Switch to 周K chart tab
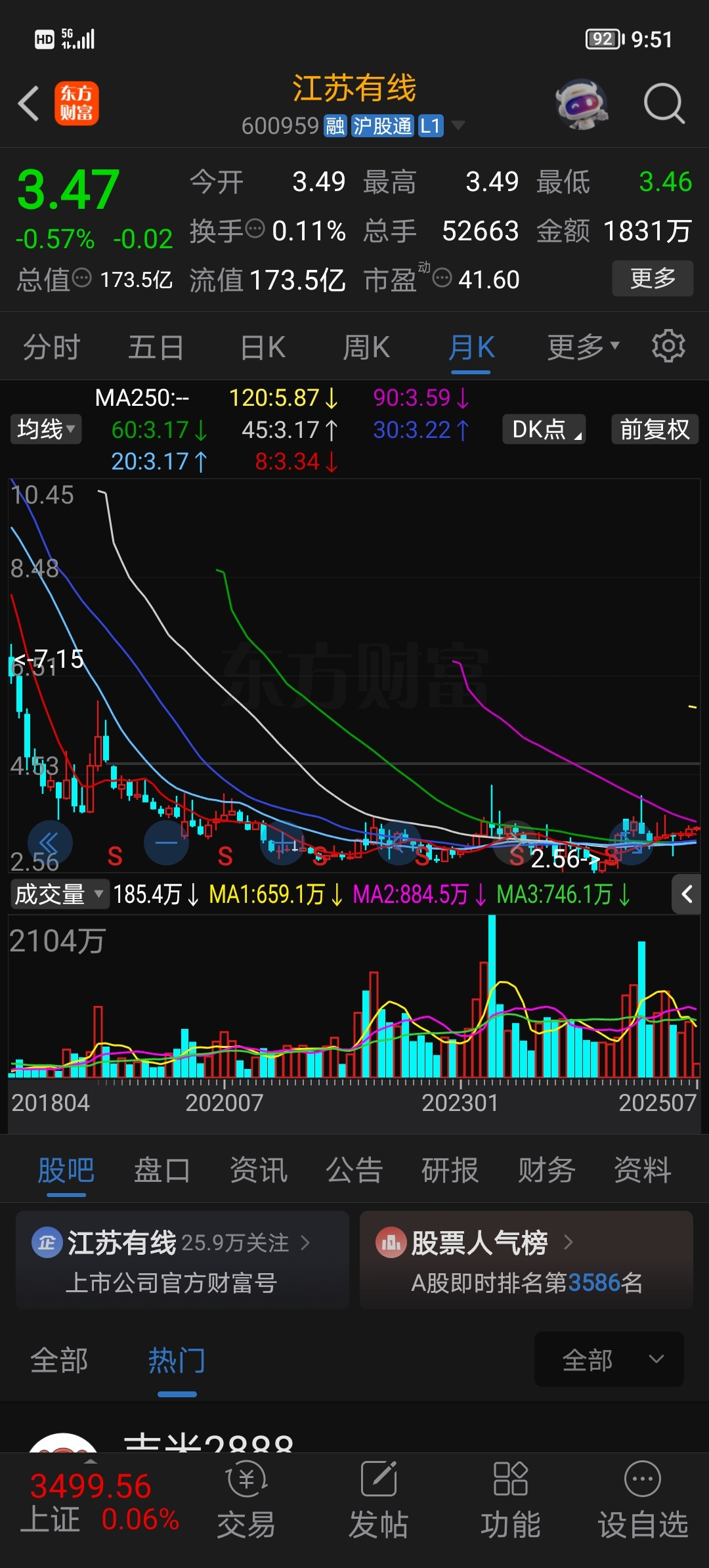This screenshot has width=709, height=1568. tap(366, 347)
